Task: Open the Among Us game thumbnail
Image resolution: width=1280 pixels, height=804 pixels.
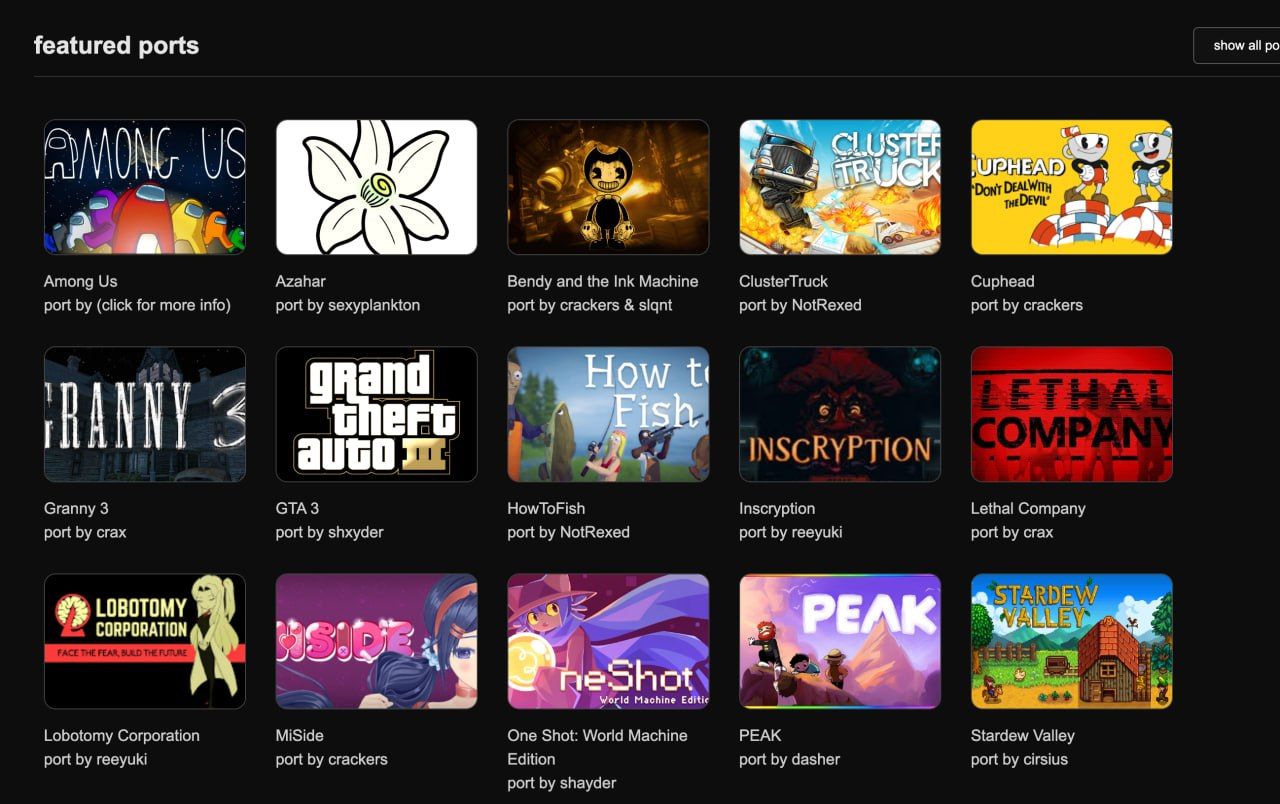Action: click(145, 187)
